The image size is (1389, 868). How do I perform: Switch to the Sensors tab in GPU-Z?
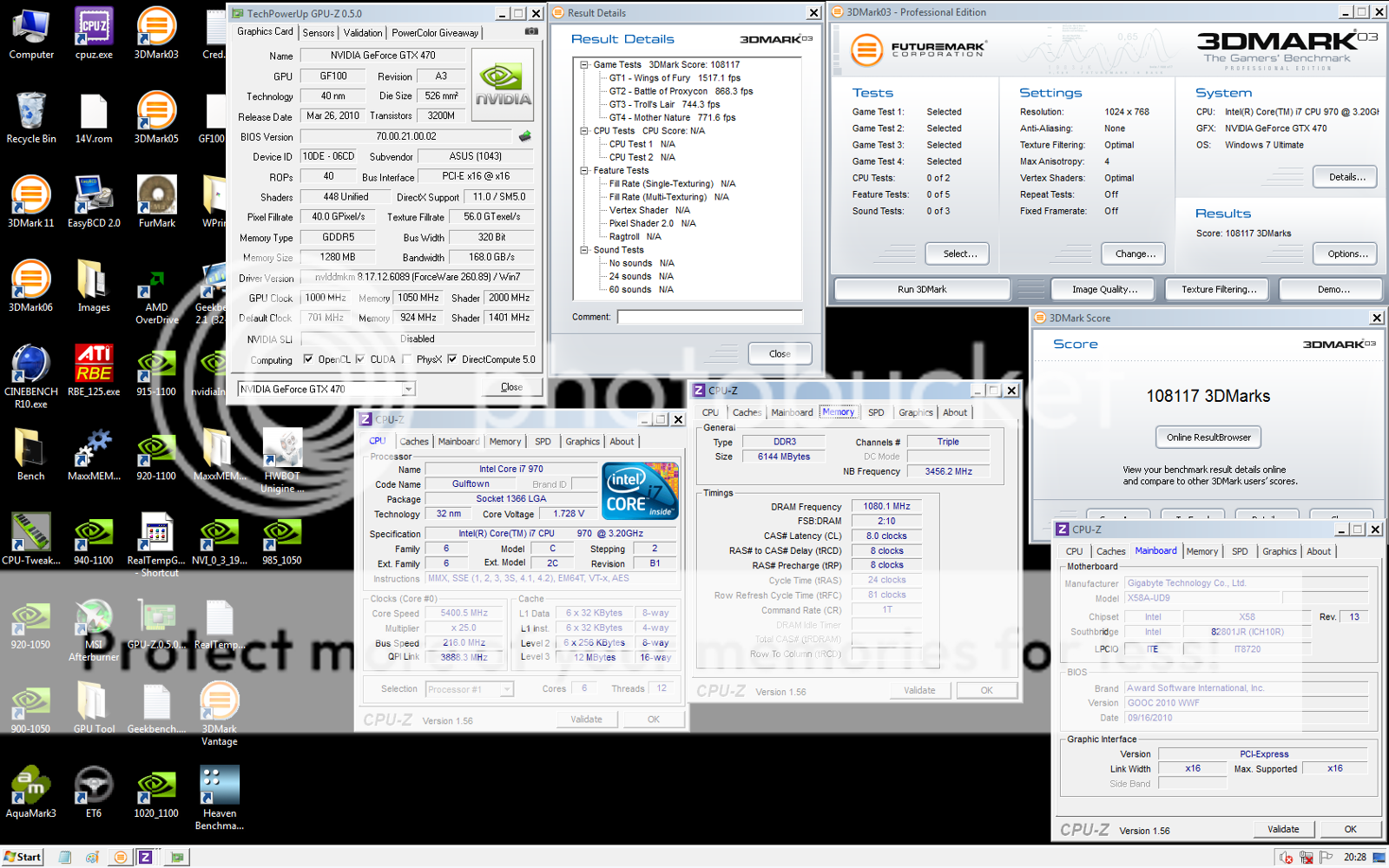pyautogui.click(x=319, y=33)
